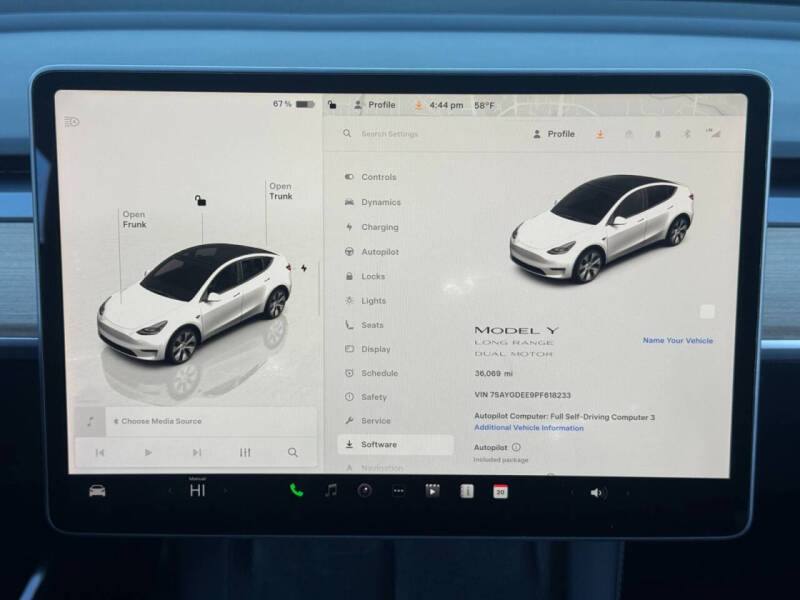
Task: Tap the calendar app showing 20
Action: pos(498,489)
